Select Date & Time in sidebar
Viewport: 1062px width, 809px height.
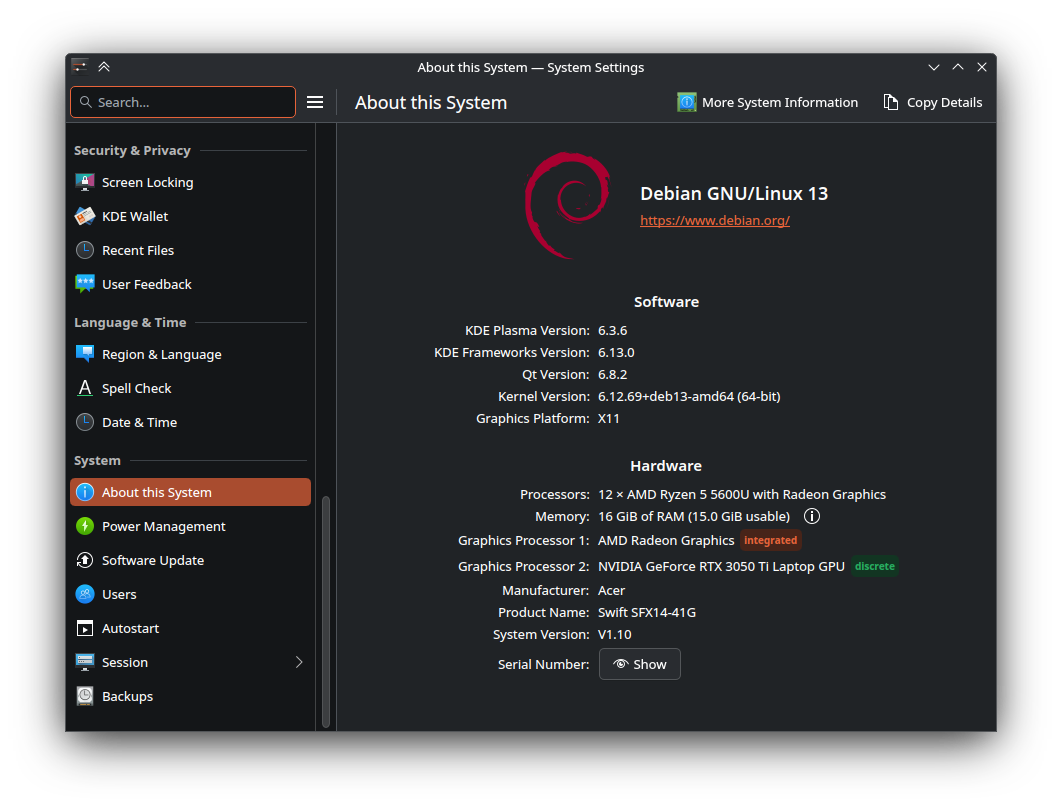[139, 422]
